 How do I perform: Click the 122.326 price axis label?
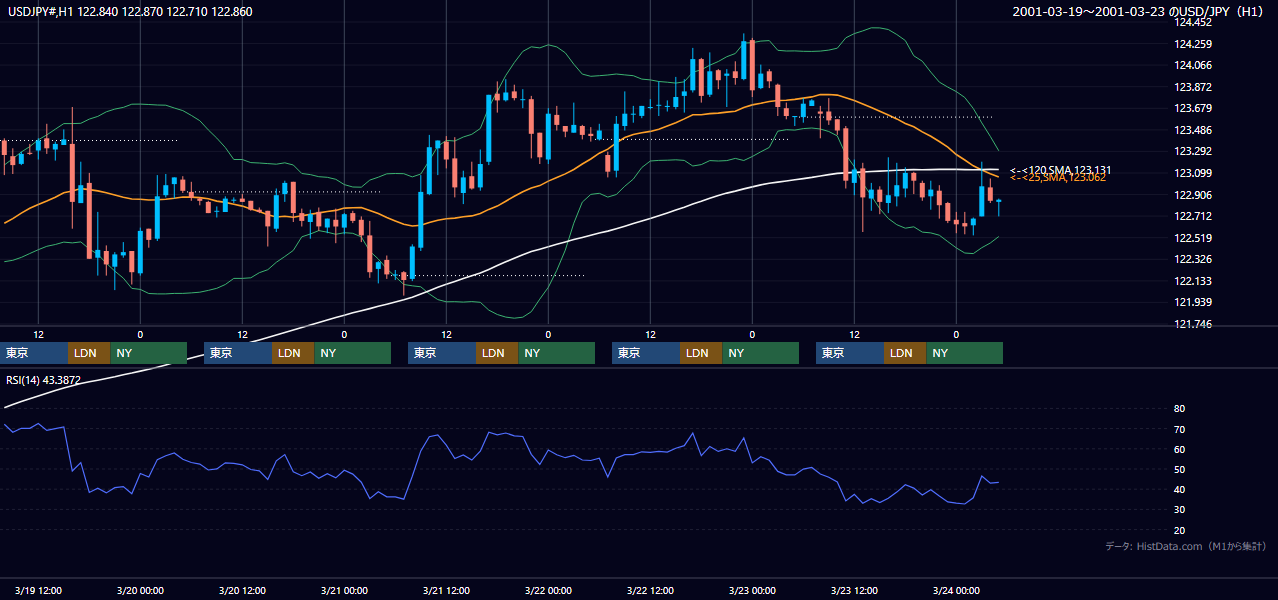click(1194, 260)
